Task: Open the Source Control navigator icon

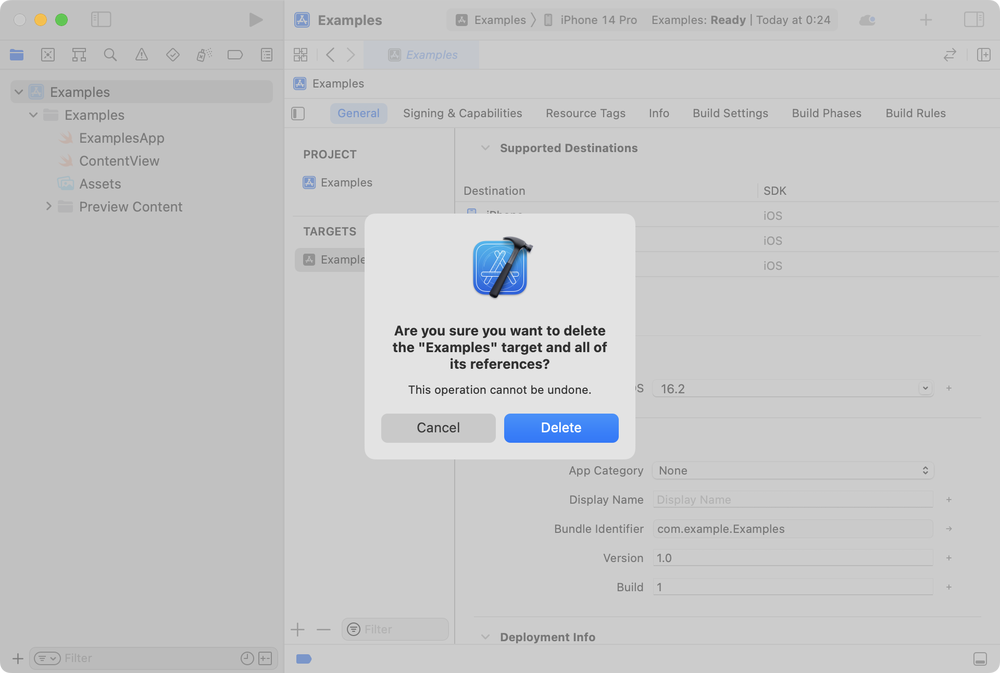Action: pos(48,55)
